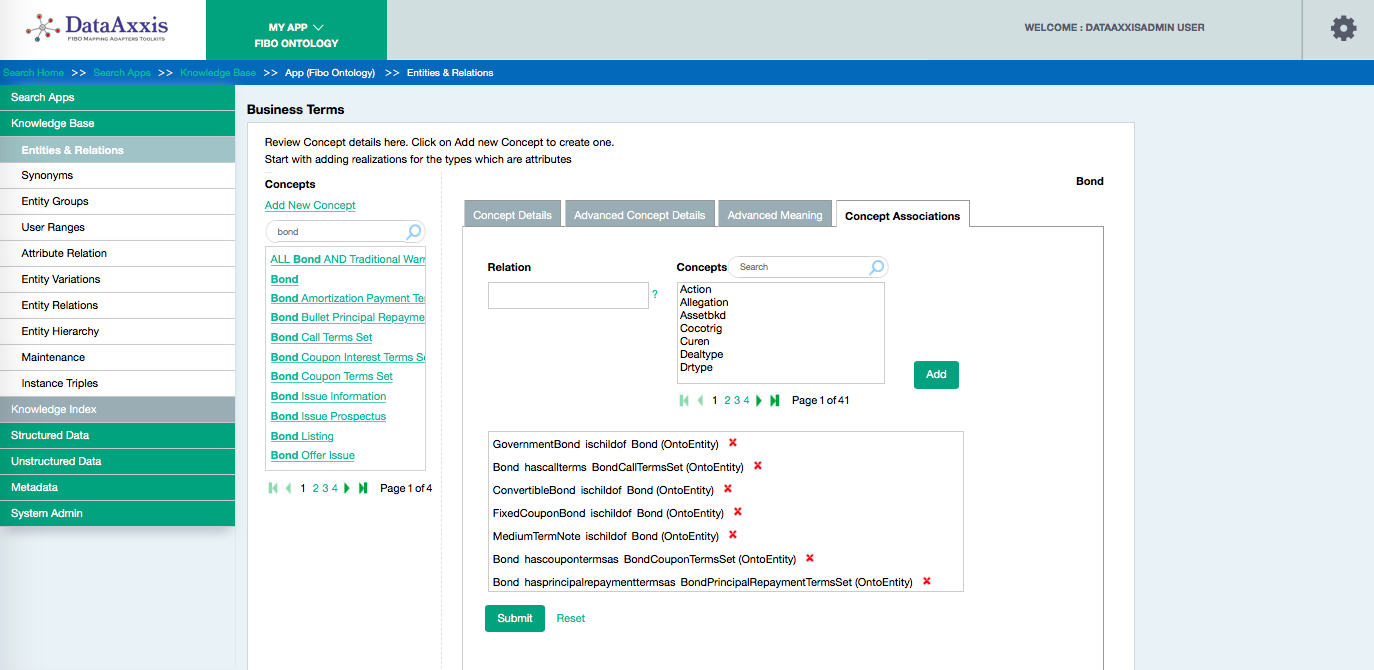The image size is (1374, 670).
Task: Remove the GovernmentBond ischildof Bond association
Action: [x=732, y=443]
